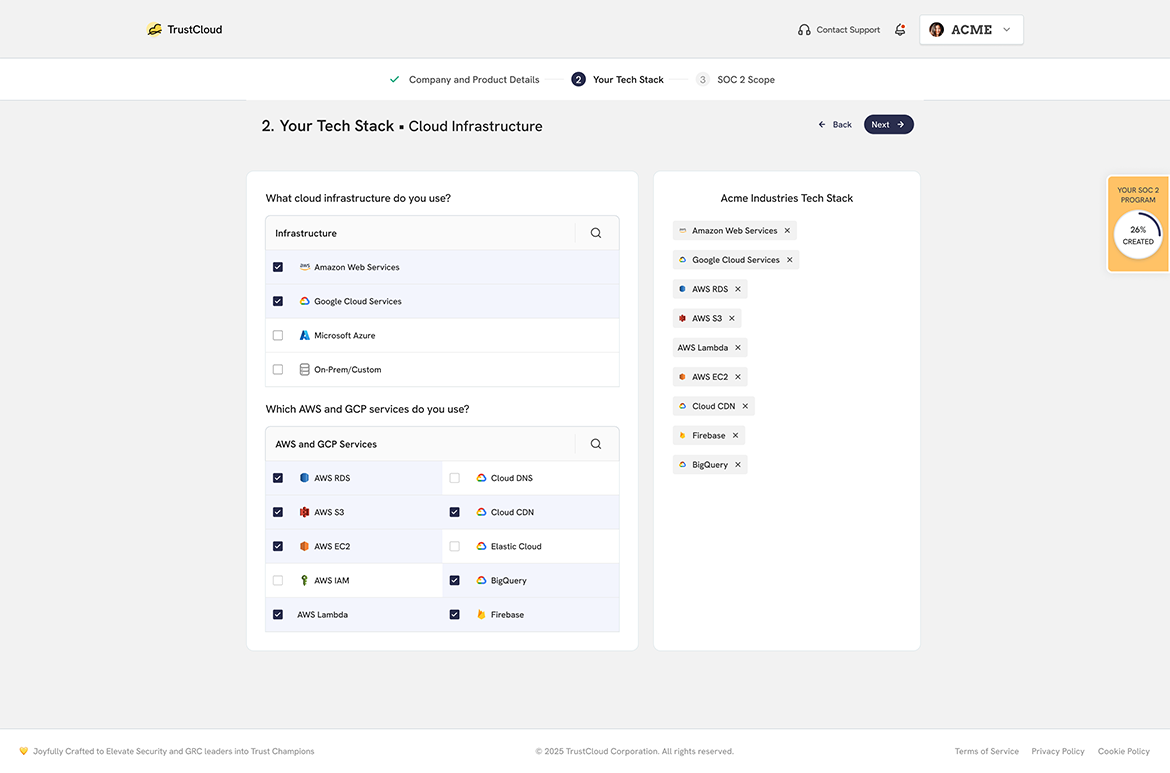Click the AWS and GCP Services search field
1170x773 pixels.
point(420,444)
